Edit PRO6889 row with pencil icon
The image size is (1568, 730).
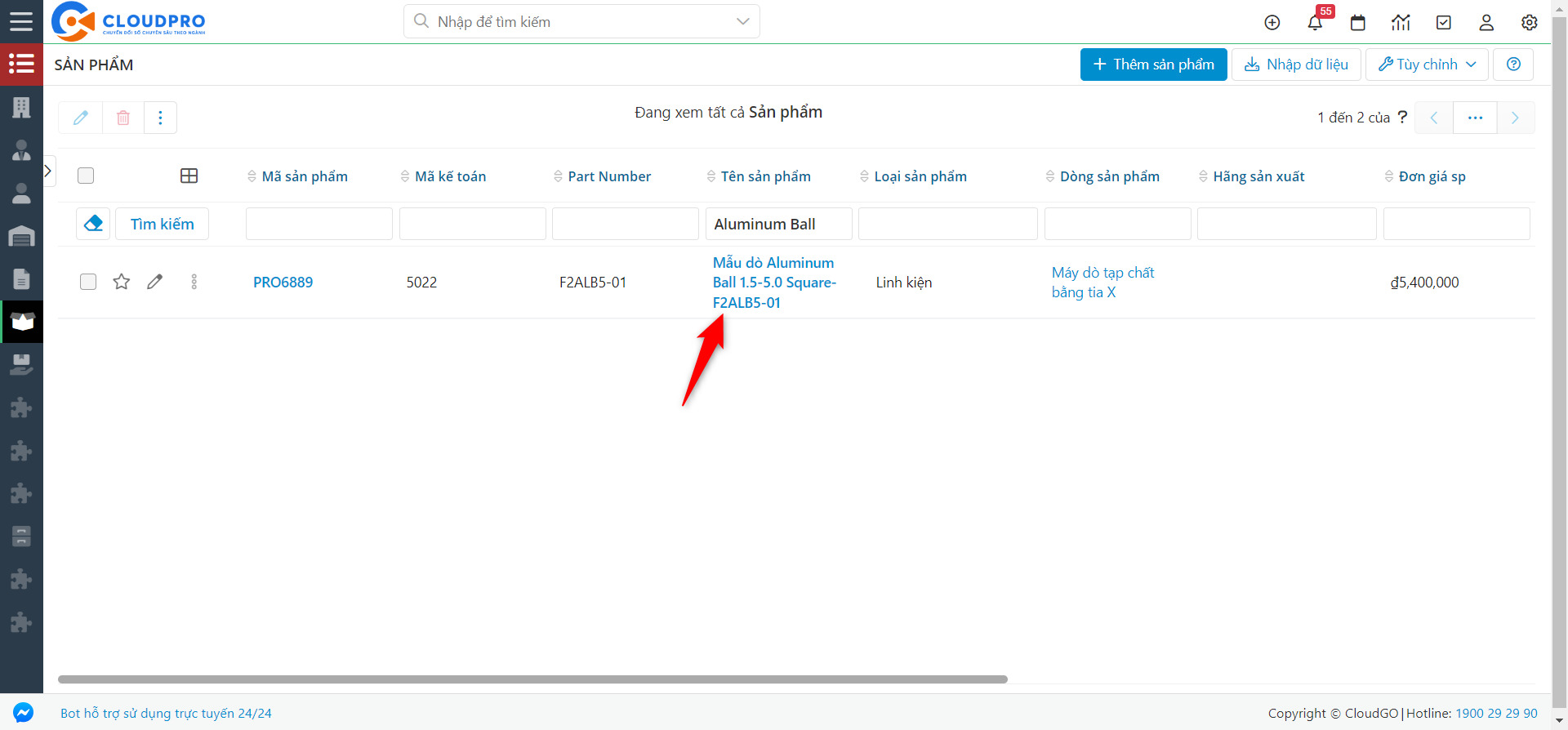coord(154,282)
